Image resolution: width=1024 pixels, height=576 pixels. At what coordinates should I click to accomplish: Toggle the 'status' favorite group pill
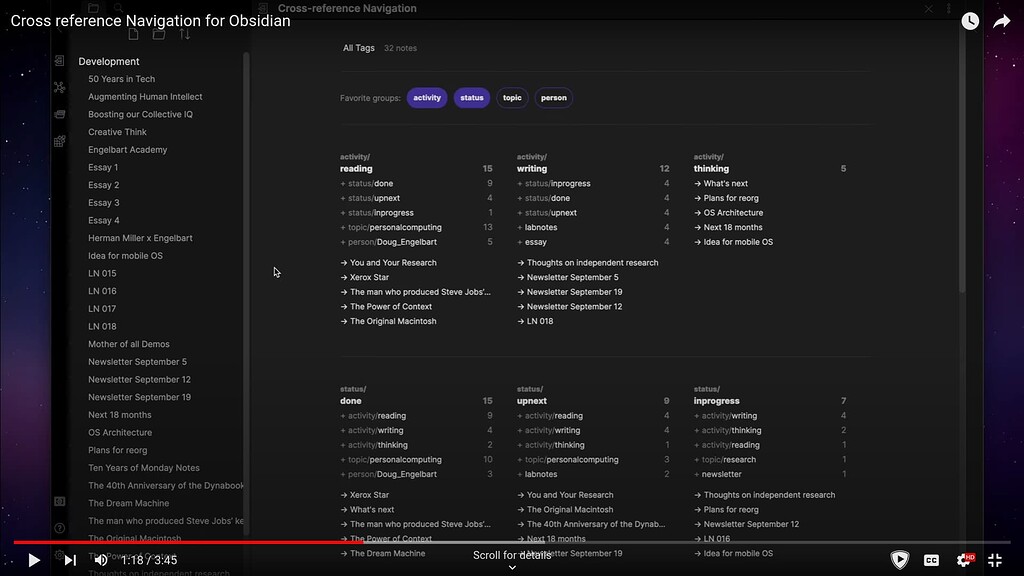click(471, 97)
